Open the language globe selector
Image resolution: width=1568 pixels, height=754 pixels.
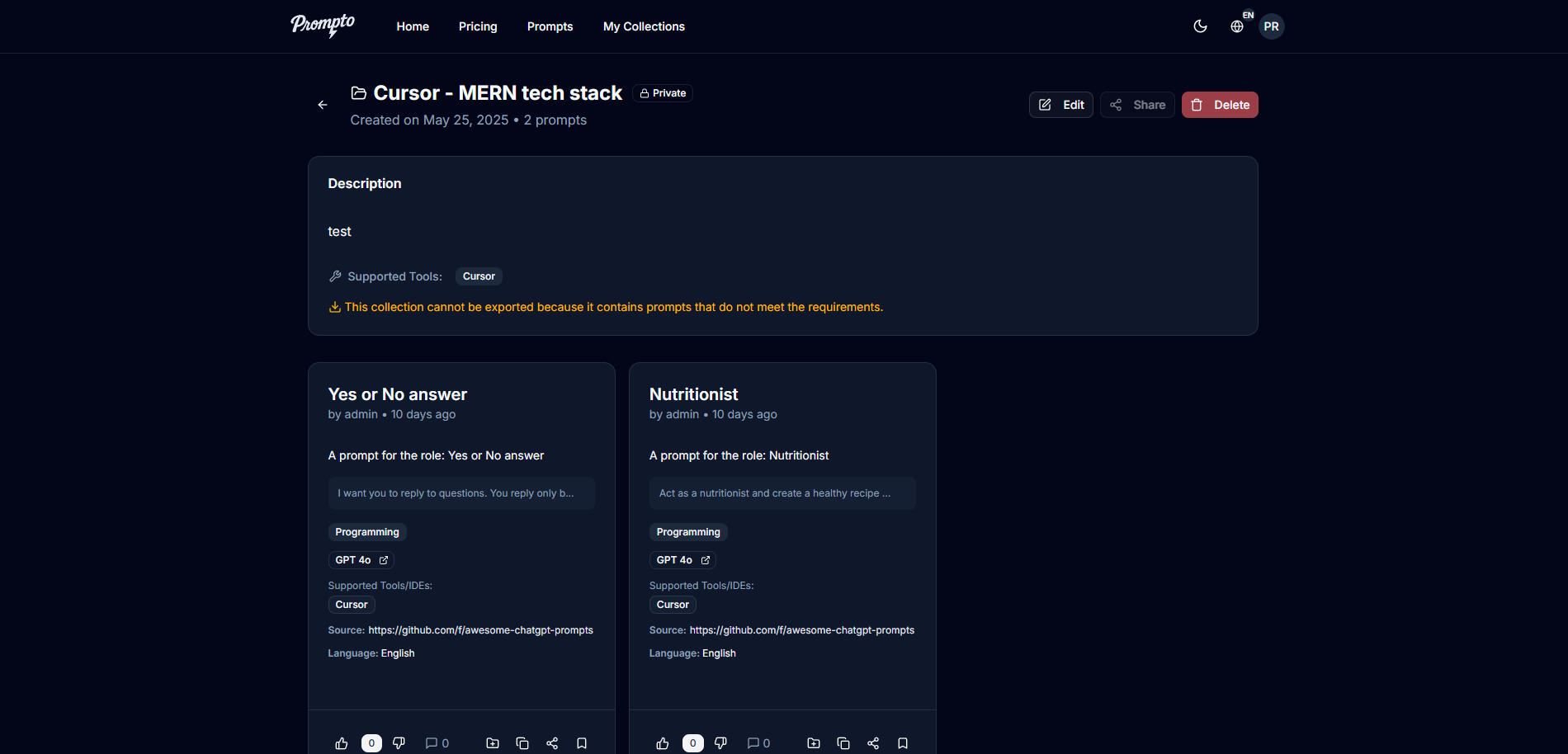pos(1237,26)
